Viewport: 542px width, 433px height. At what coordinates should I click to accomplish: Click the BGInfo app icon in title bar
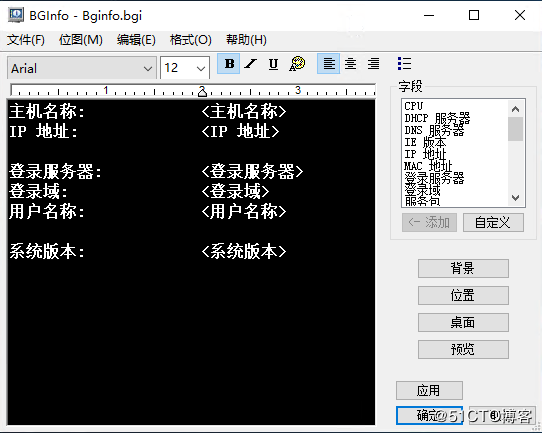16,15
